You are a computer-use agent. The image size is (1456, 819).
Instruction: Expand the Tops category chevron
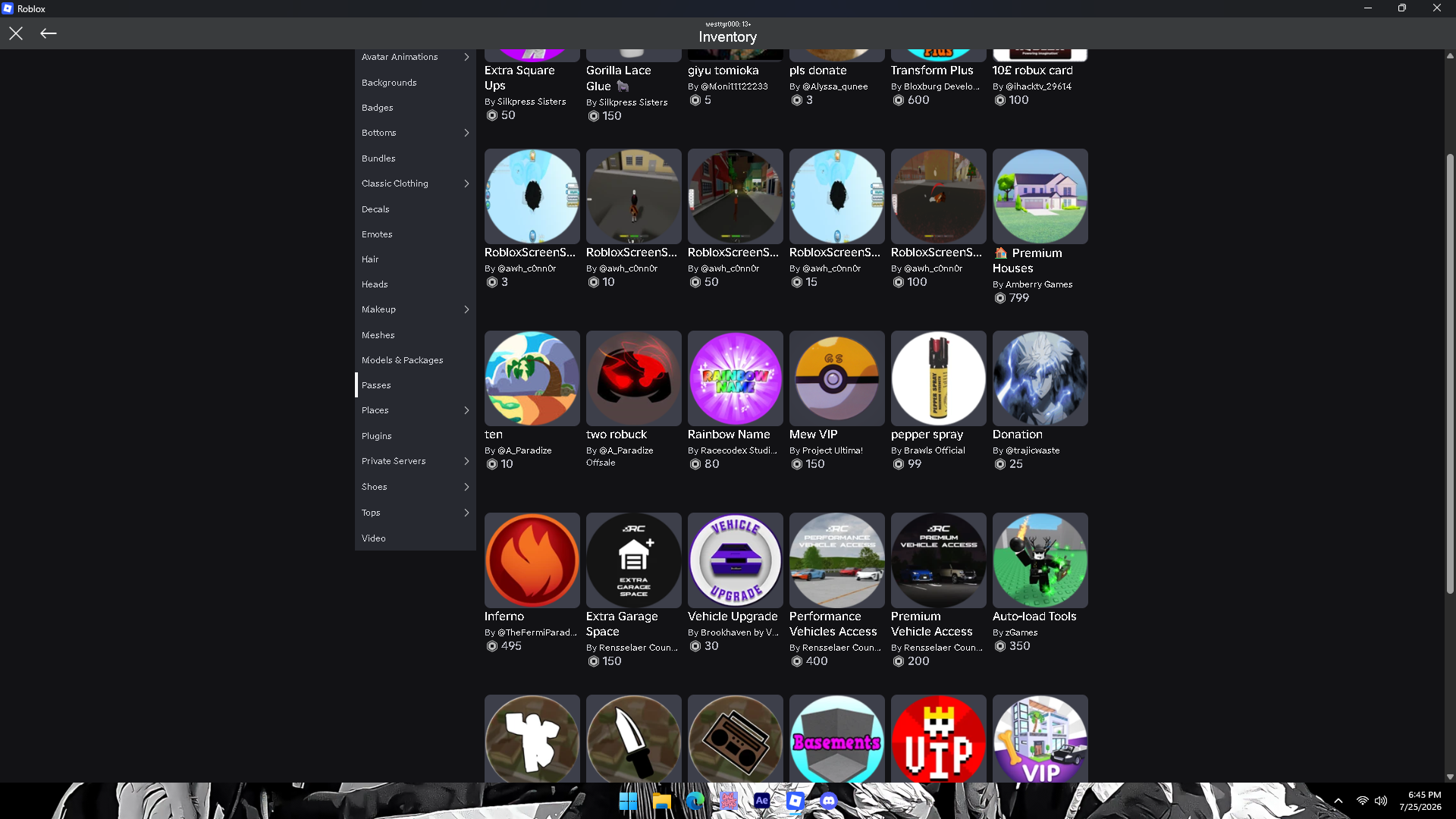pyautogui.click(x=466, y=513)
